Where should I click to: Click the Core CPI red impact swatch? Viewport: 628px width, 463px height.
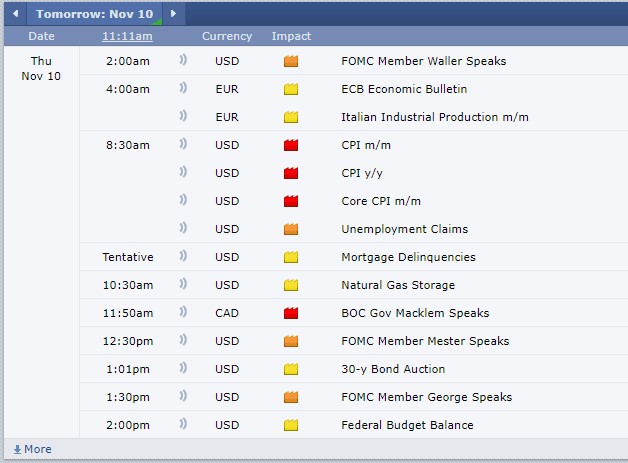291,201
